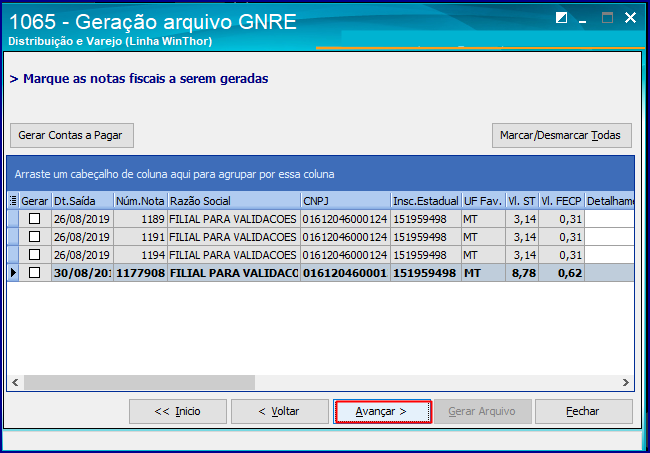650x453 pixels.
Task: Sort by UF Fav. column header
Action: click(483, 201)
